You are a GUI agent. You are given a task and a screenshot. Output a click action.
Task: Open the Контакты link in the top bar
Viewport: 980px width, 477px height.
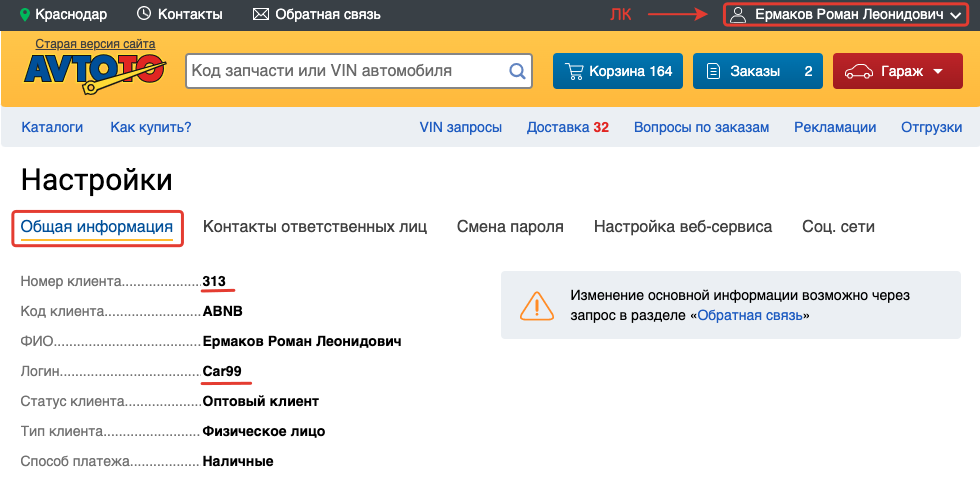coord(190,14)
